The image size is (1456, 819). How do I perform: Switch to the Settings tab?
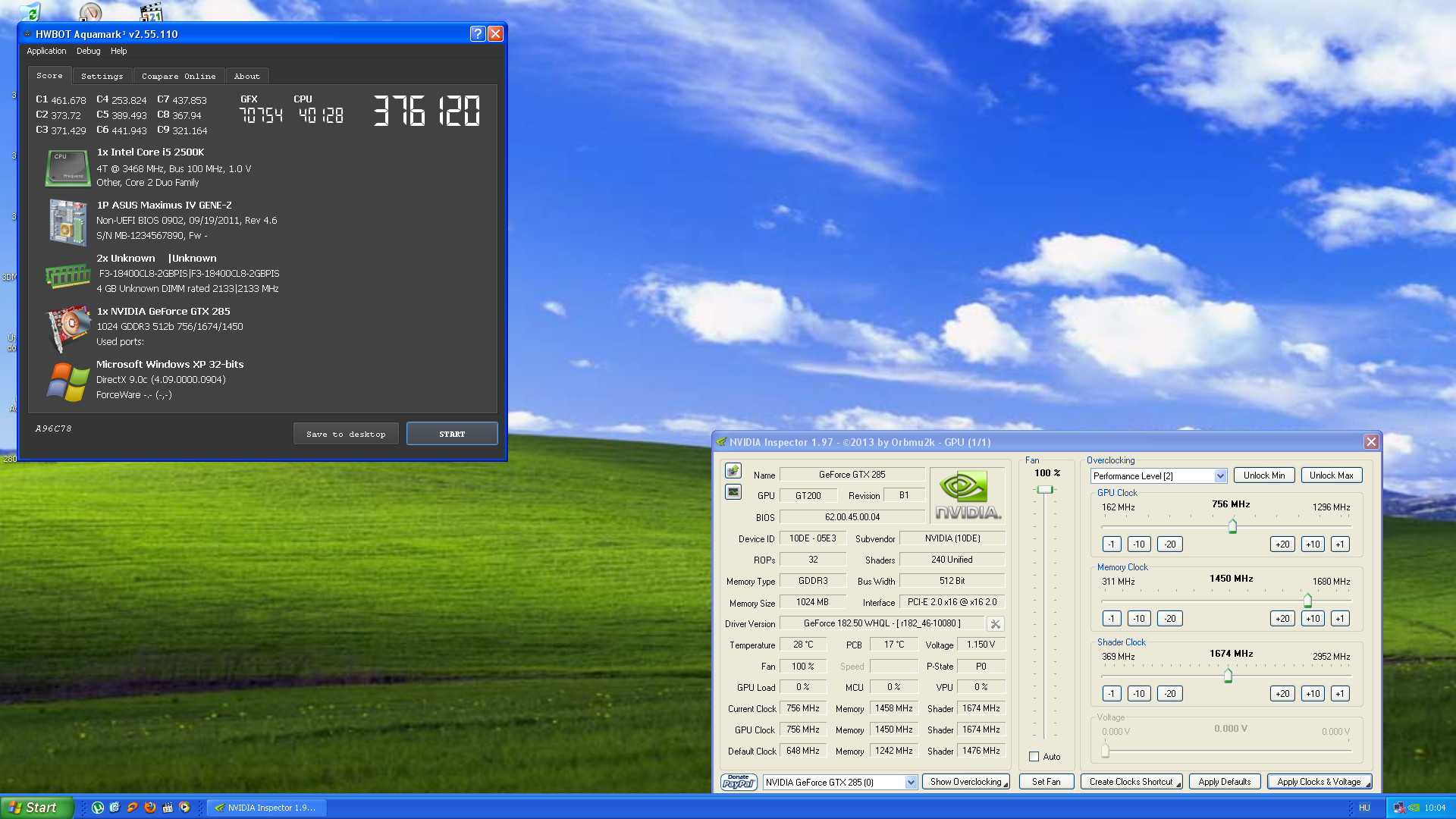coord(102,77)
